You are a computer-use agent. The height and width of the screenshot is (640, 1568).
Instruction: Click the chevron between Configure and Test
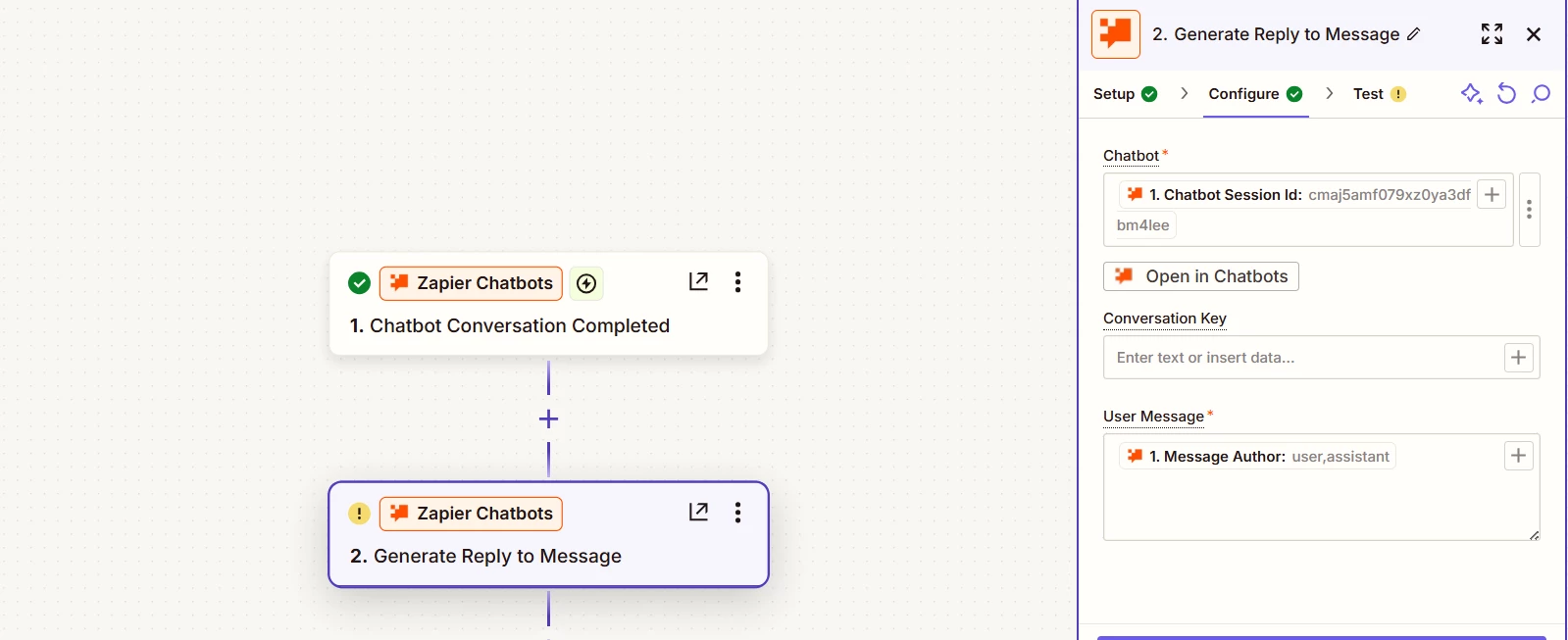click(x=1329, y=93)
